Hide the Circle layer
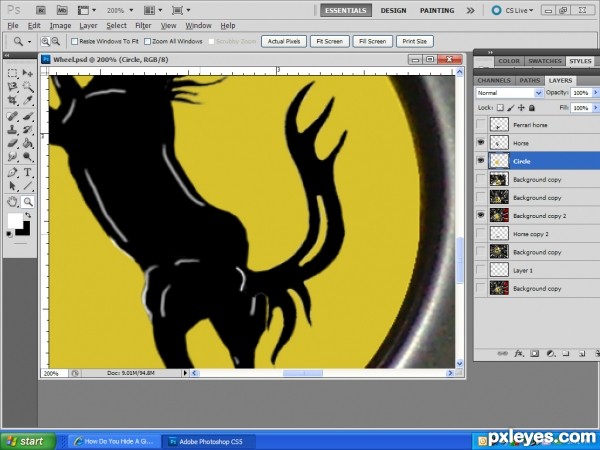Screen dimensions: 600x450 click(x=481, y=161)
